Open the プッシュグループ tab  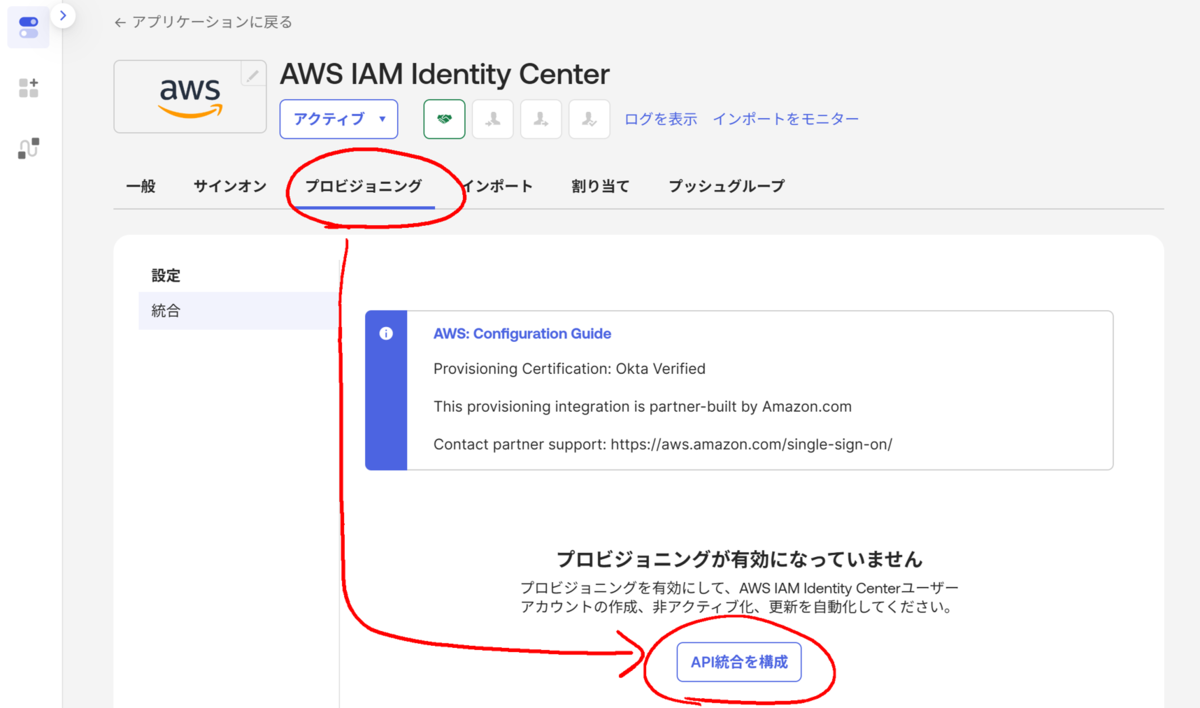pos(726,186)
